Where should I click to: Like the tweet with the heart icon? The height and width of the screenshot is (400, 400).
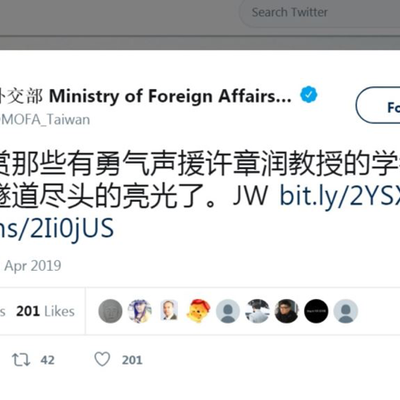[102, 360]
